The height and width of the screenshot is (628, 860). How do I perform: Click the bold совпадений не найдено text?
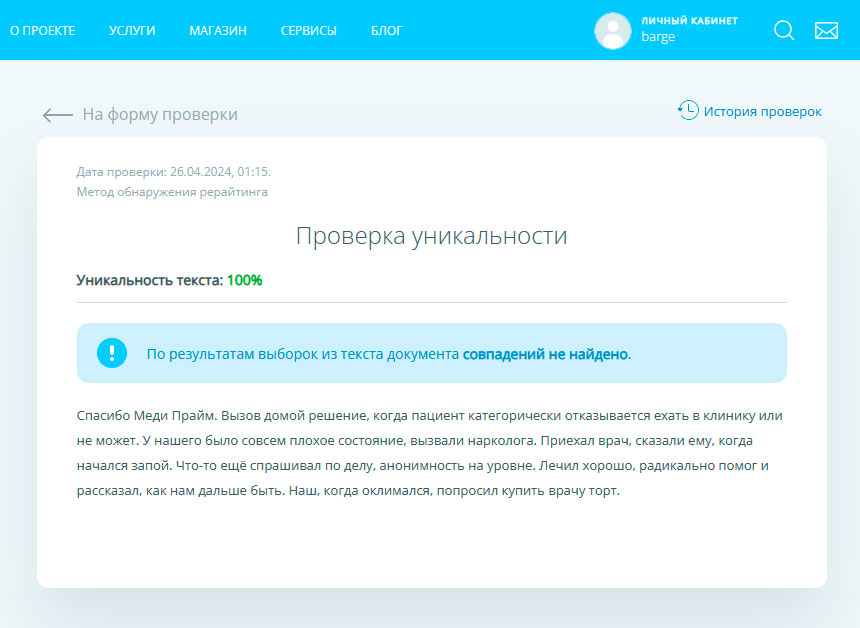pos(545,354)
